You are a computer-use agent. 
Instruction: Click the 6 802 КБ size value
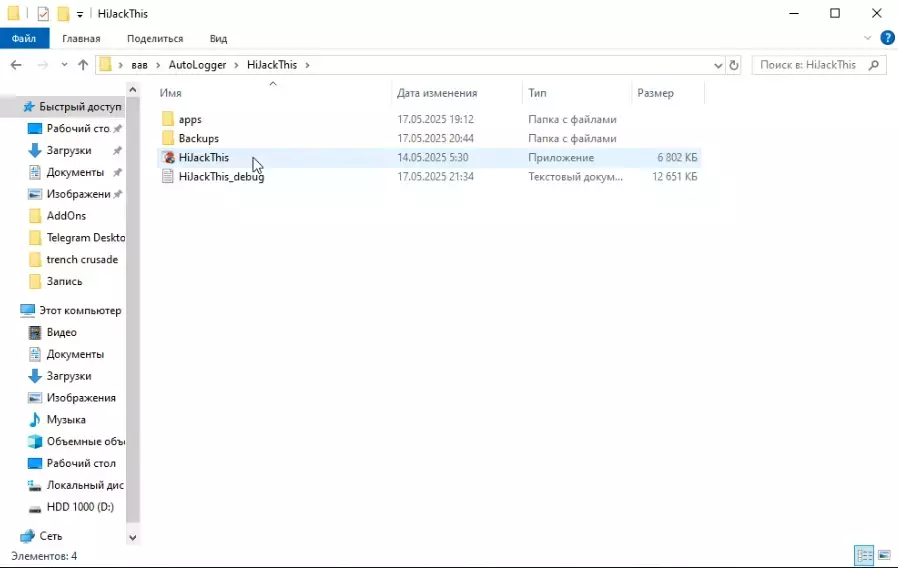point(677,157)
